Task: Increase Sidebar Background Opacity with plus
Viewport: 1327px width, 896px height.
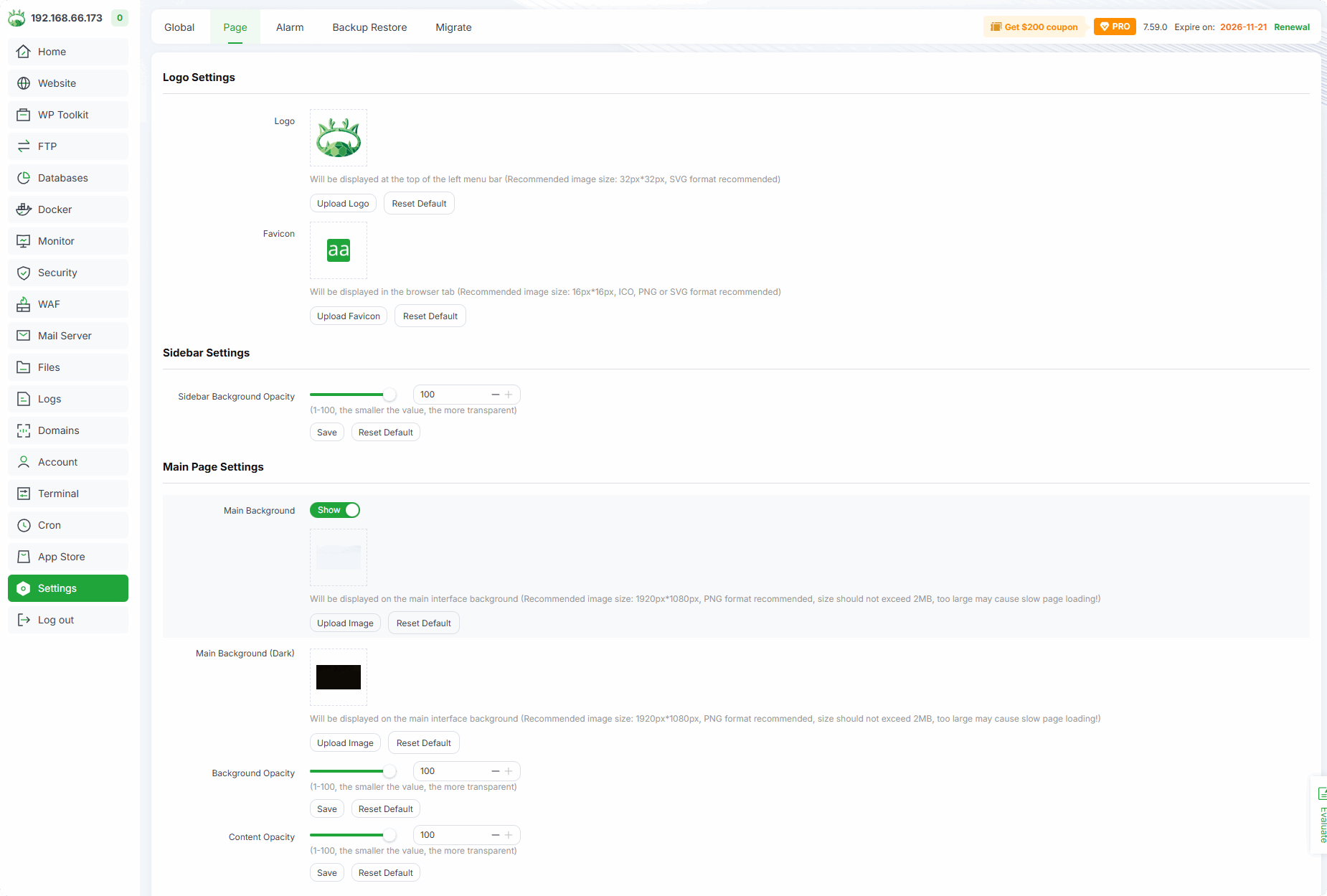Action: tap(509, 395)
